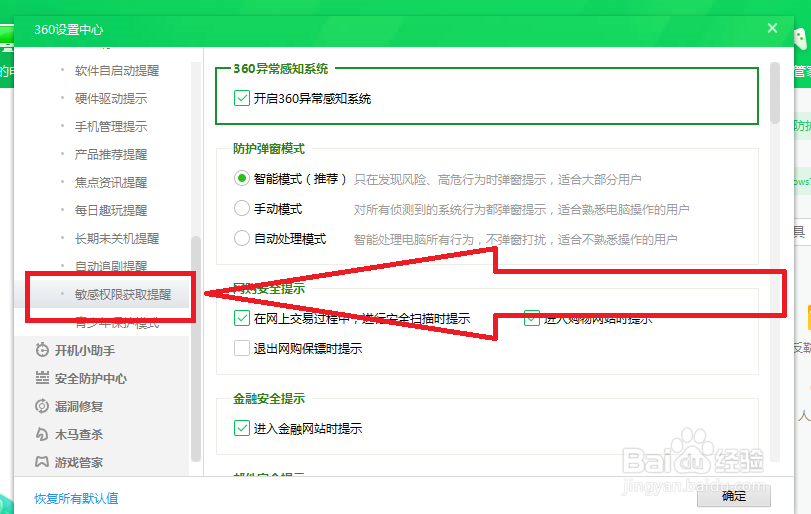Open 硬件驱动提示 settings item

pos(111,98)
